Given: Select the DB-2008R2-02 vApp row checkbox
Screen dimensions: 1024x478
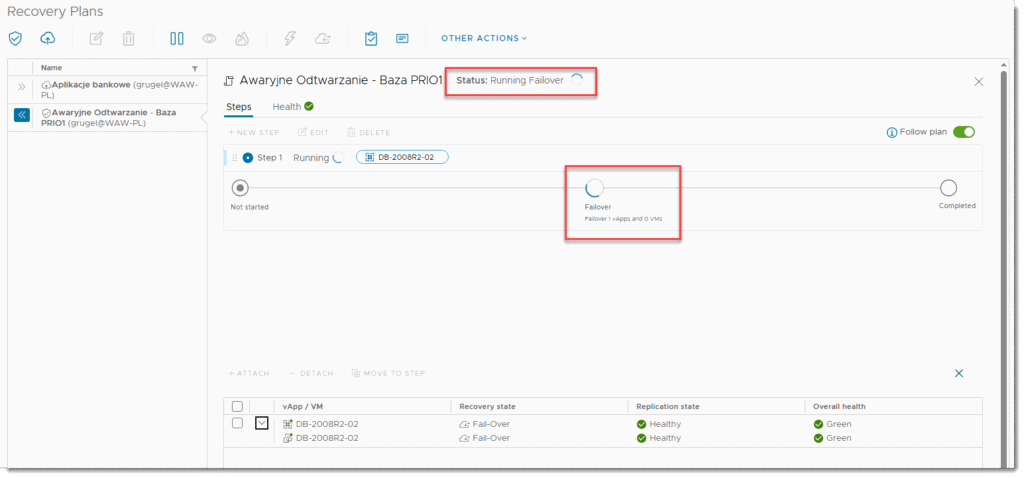Looking at the screenshot, I should click(237, 423).
